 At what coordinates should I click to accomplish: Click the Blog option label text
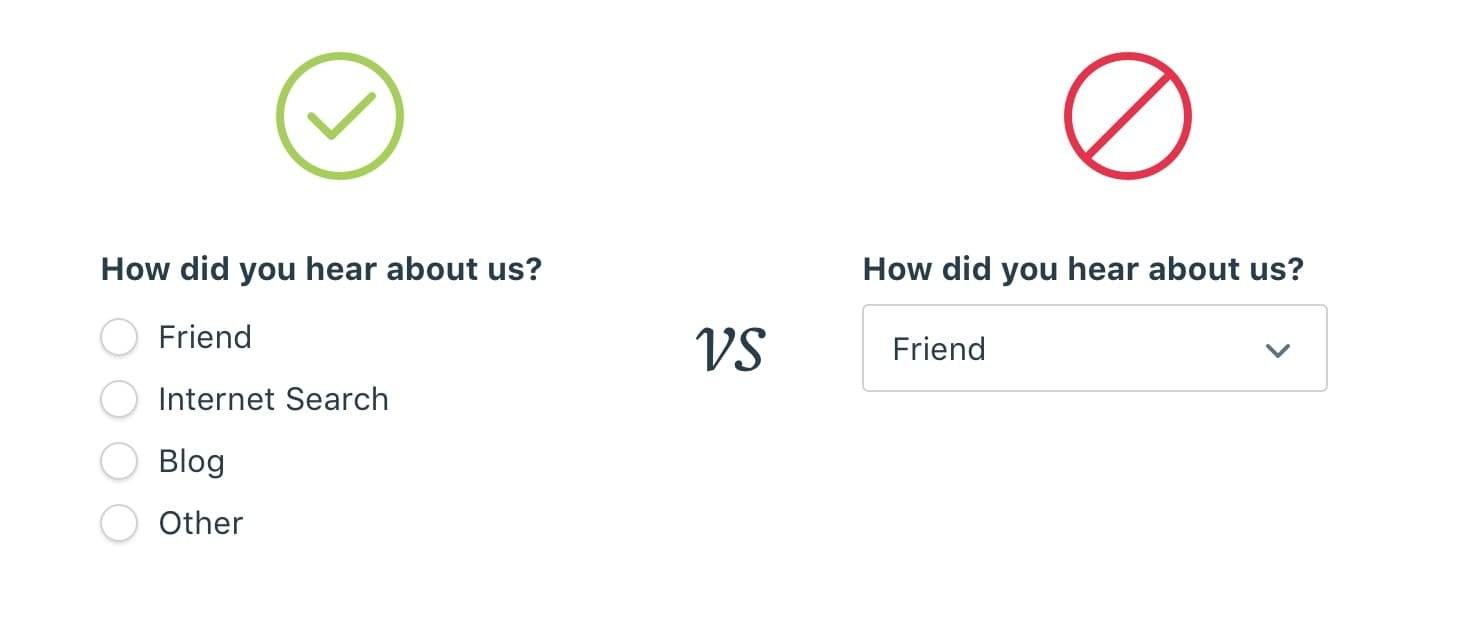pyautogui.click(x=191, y=462)
